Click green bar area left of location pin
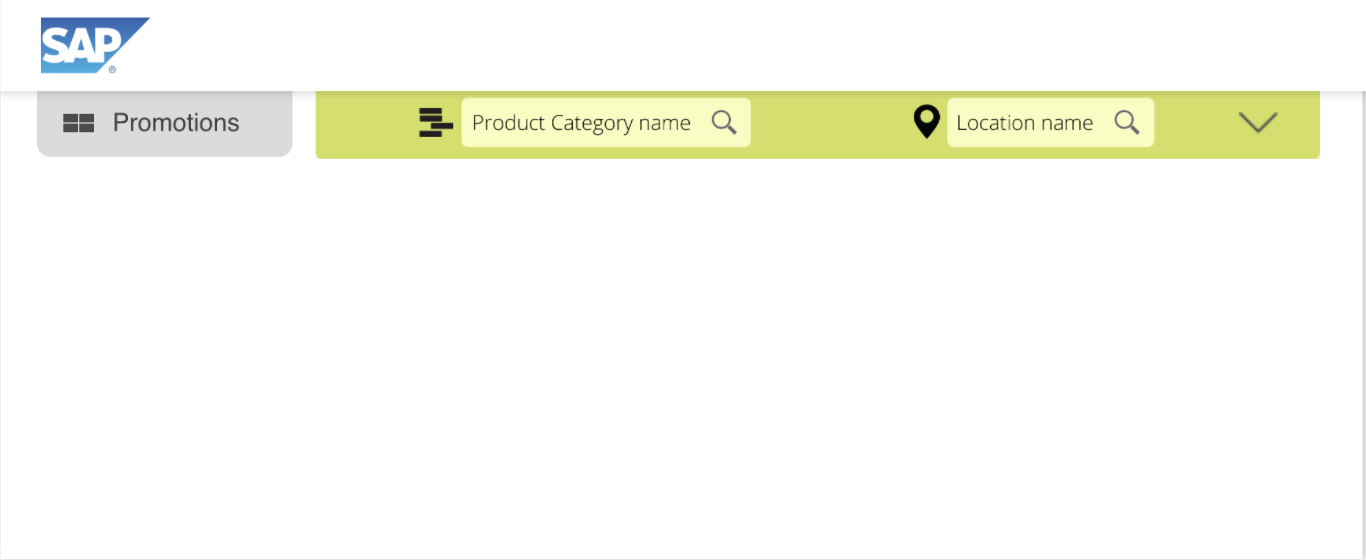 [x=830, y=123]
